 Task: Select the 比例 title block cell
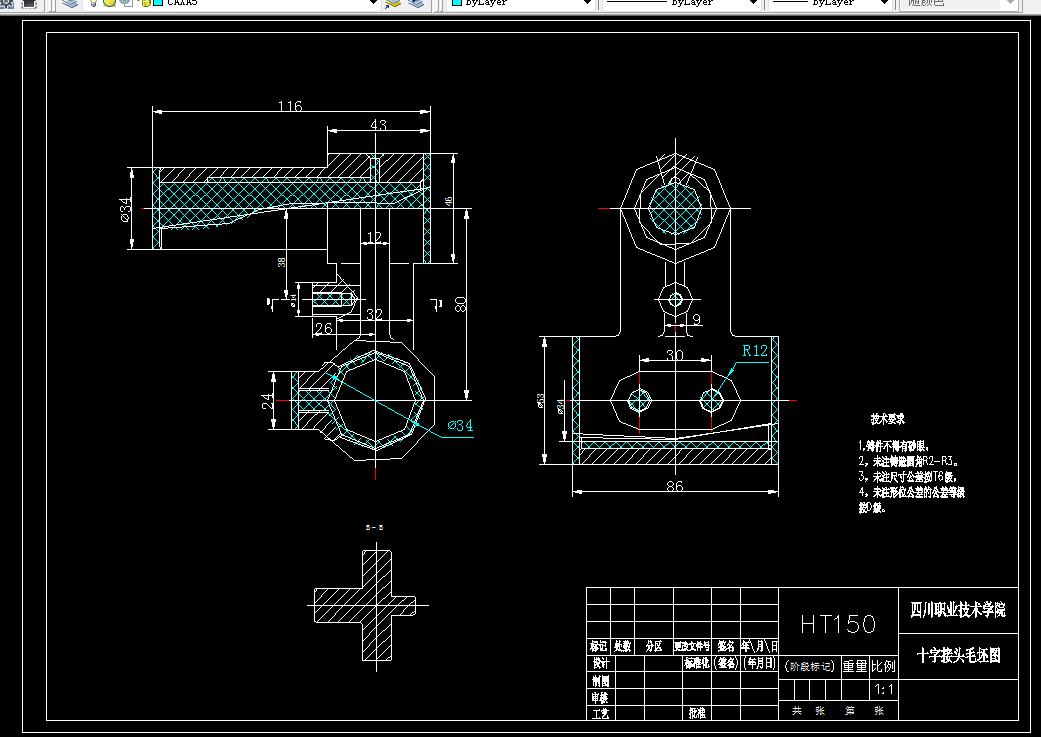click(884, 666)
